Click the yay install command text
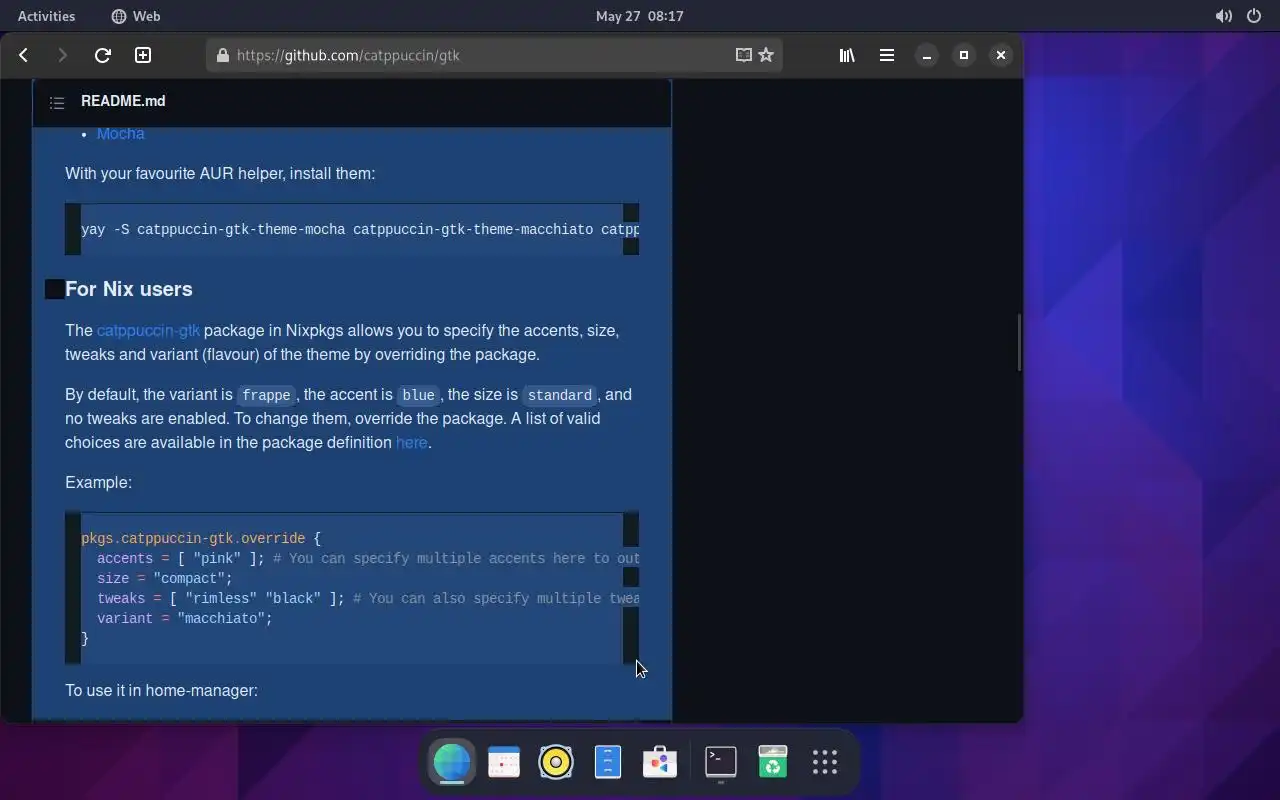This screenshot has width=1280, height=800. [360, 229]
